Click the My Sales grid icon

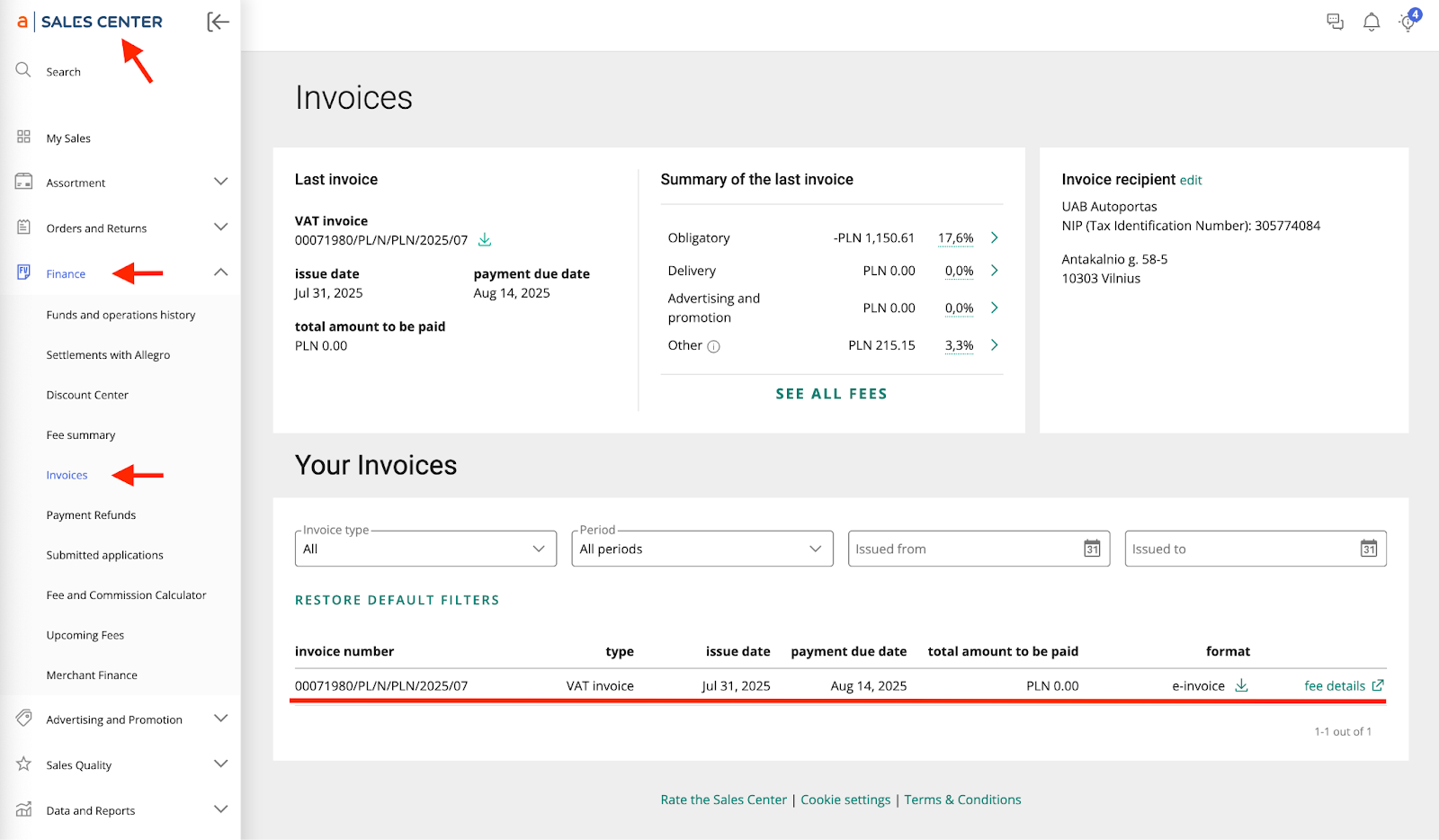tap(23, 137)
